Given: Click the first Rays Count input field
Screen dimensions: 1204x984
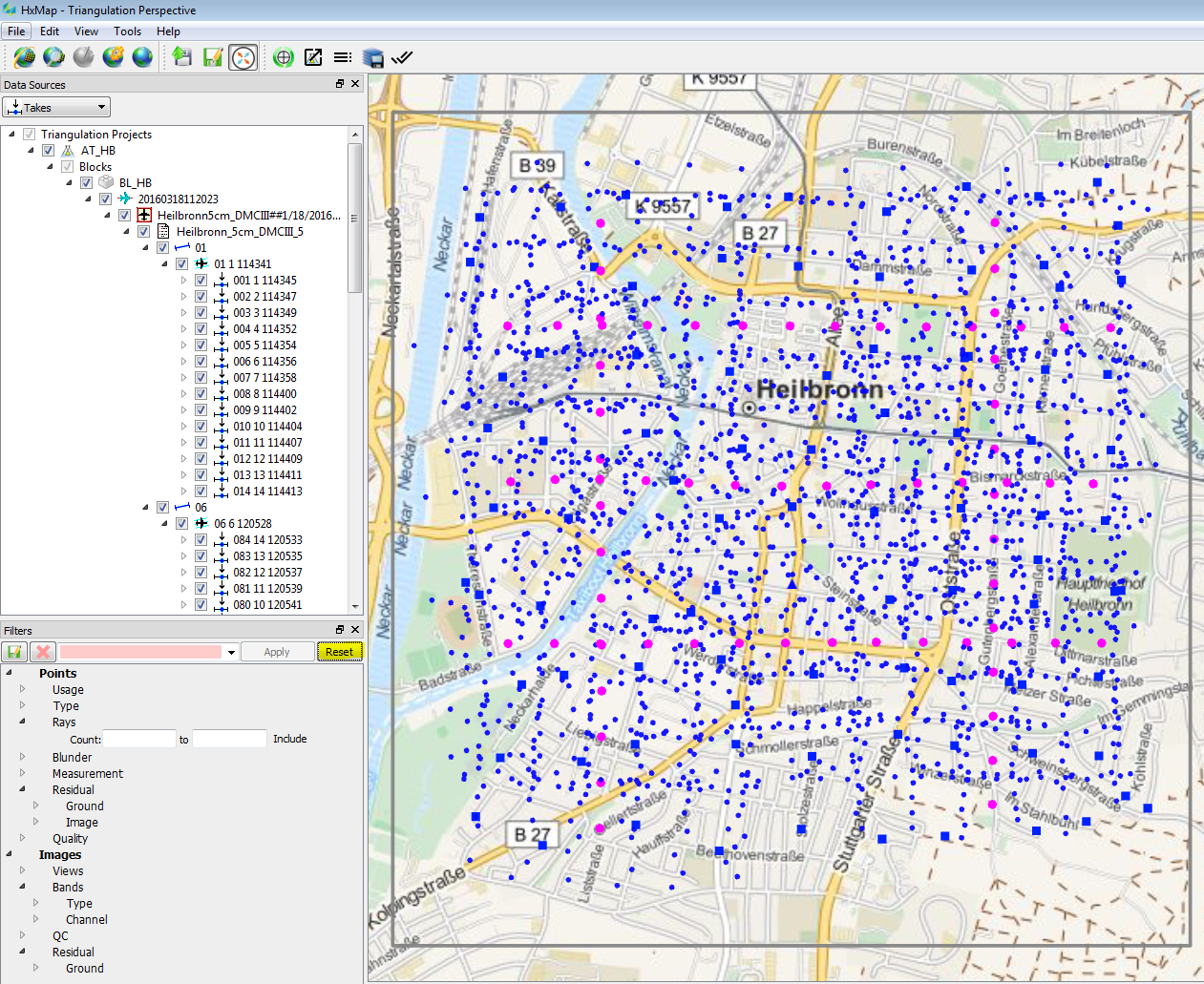Looking at the screenshot, I should [x=139, y=739].
